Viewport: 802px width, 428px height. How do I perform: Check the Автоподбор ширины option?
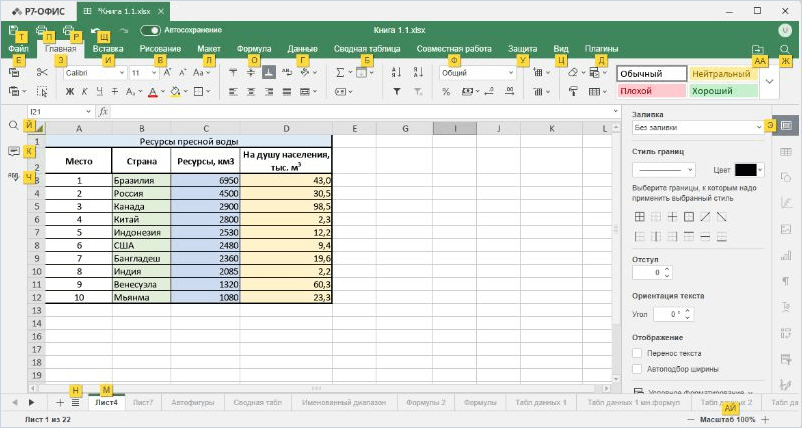637,369
